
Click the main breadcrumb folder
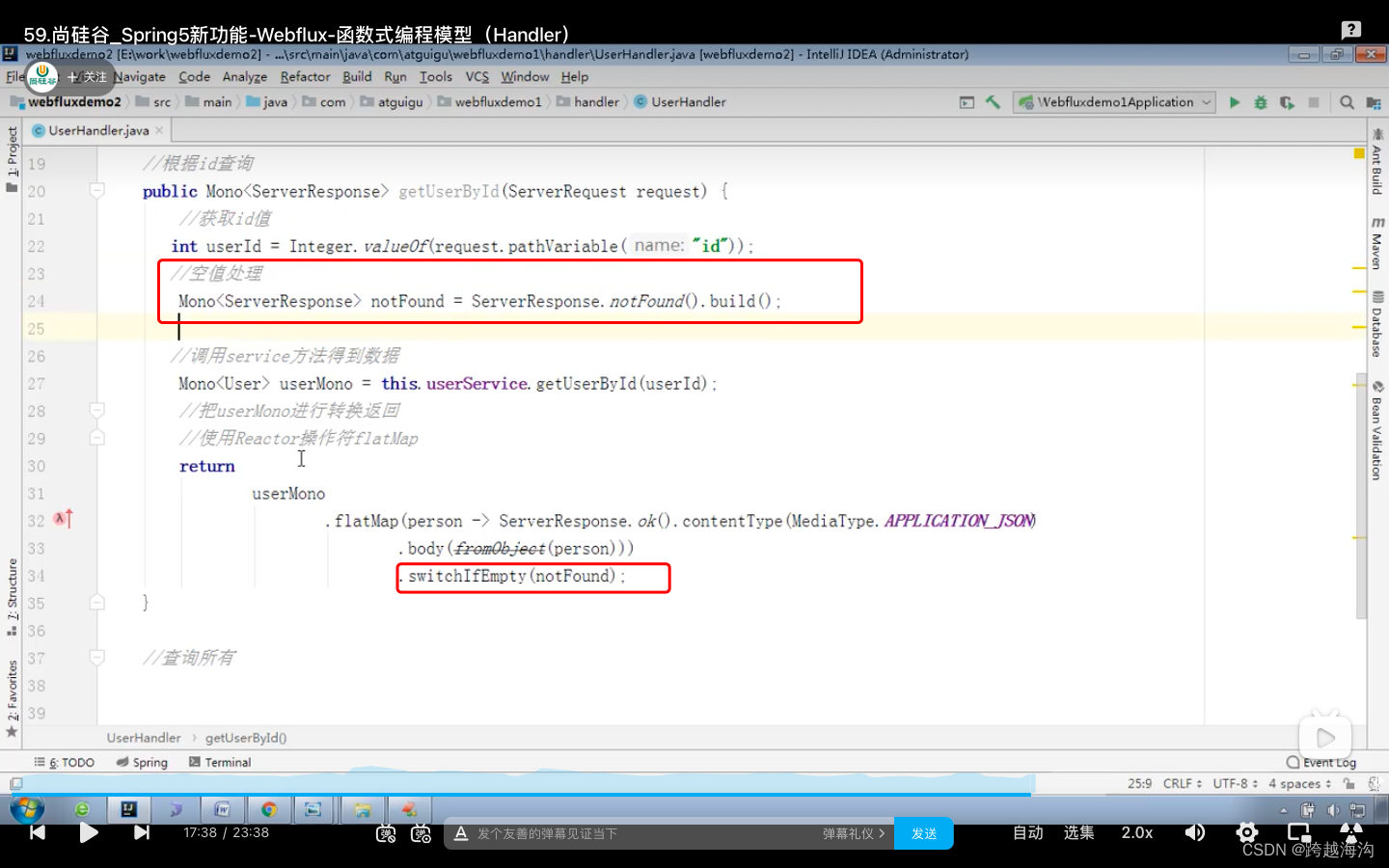209,102
